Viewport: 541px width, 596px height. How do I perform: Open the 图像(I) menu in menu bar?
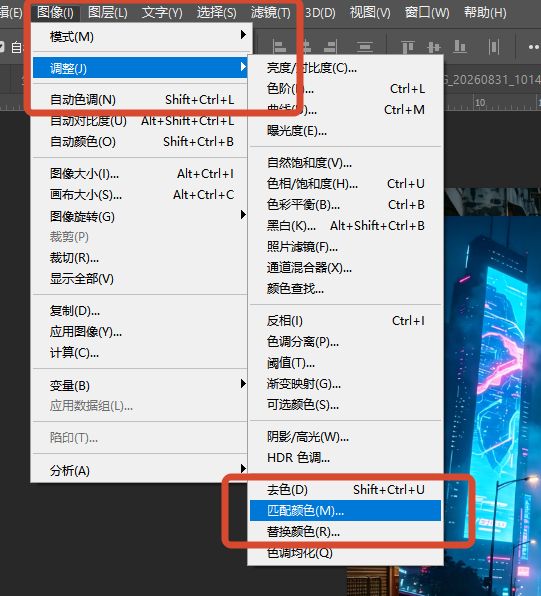pyautogui.click(x=56, y=13)
